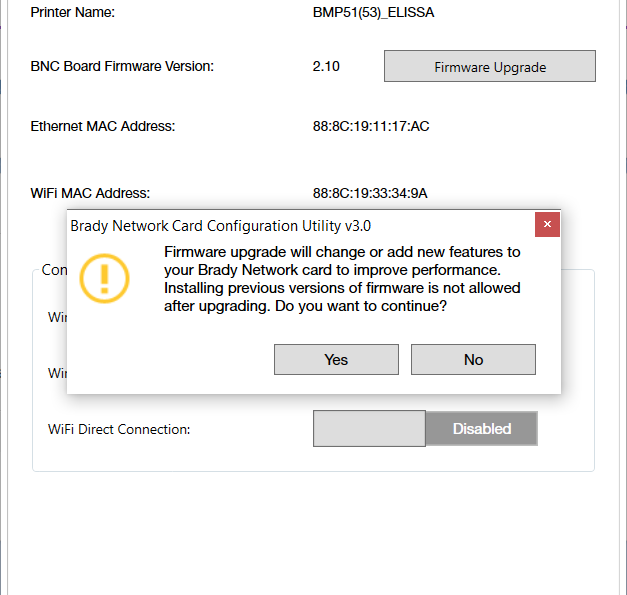Select the Ethernet MAC address value

(x=371, y=126)
